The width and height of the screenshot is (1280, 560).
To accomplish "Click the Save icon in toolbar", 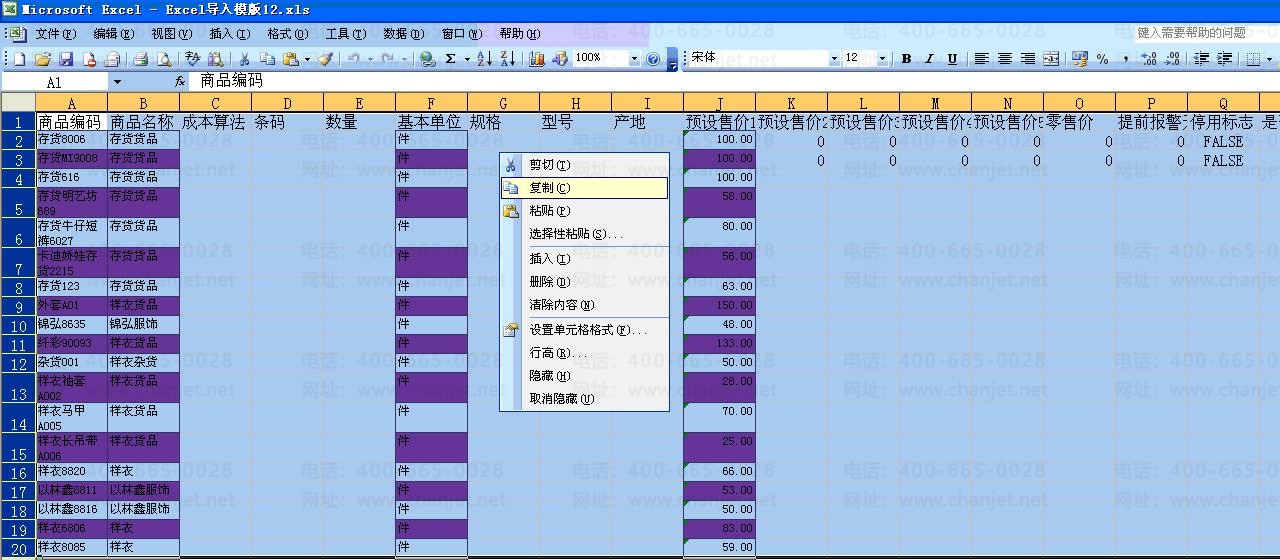I will click(x=66, y=60).
